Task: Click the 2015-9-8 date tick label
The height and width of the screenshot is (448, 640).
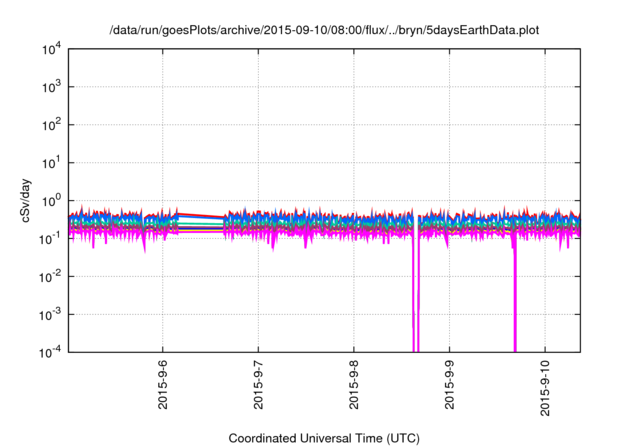Action: 354,385
